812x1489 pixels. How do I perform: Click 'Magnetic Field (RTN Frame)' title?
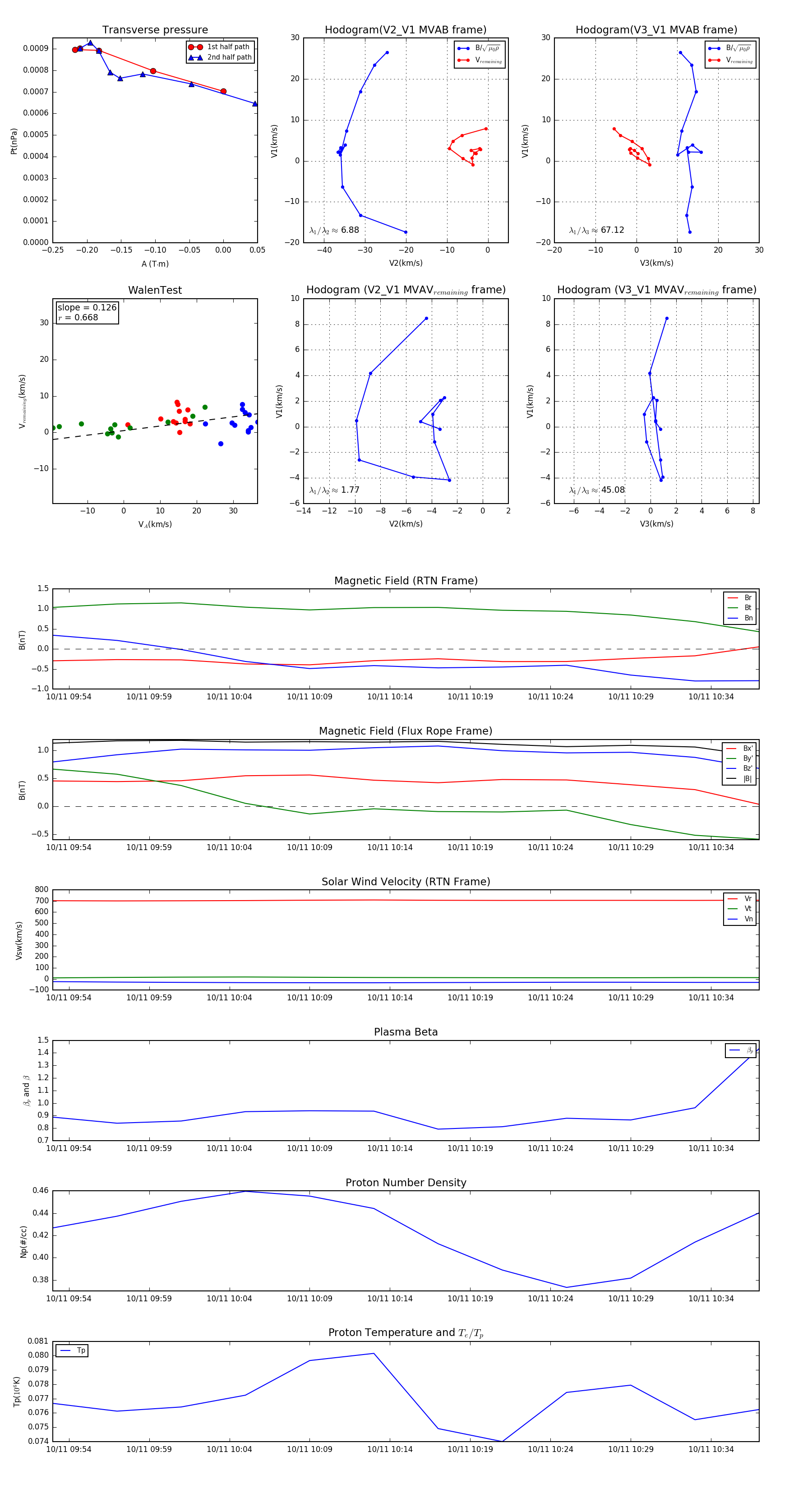point(406,581)
